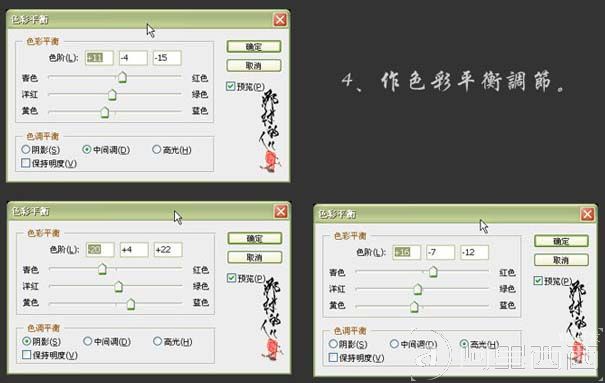Close the 色彩平衡 dialog with 阴影 selected
The image size is (605, 383).
[281, 211]
